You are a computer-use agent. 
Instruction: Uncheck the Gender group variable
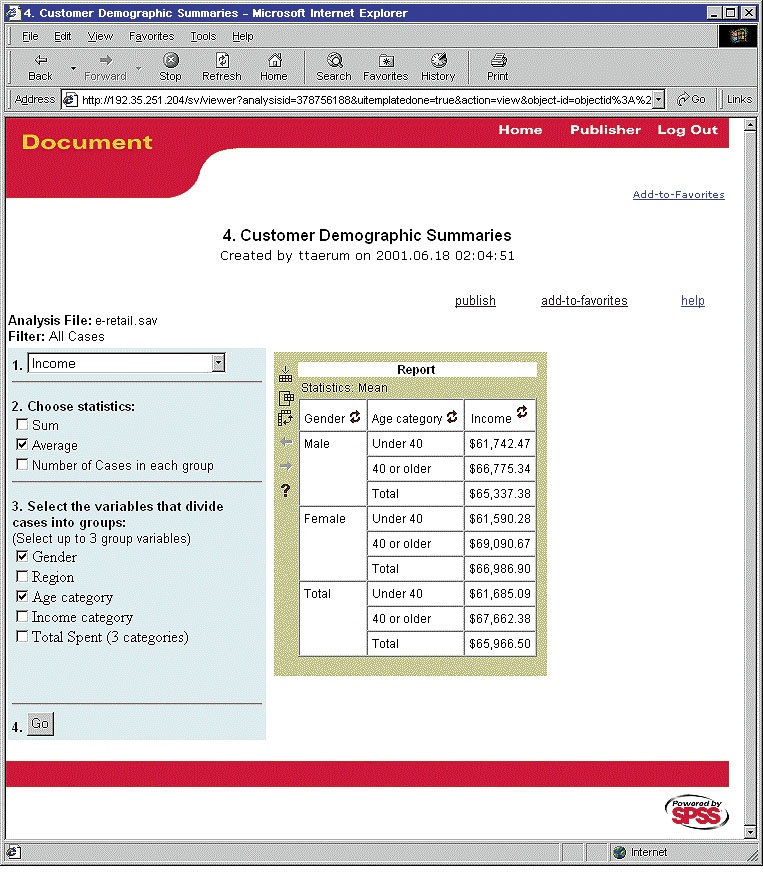[22, 556]
